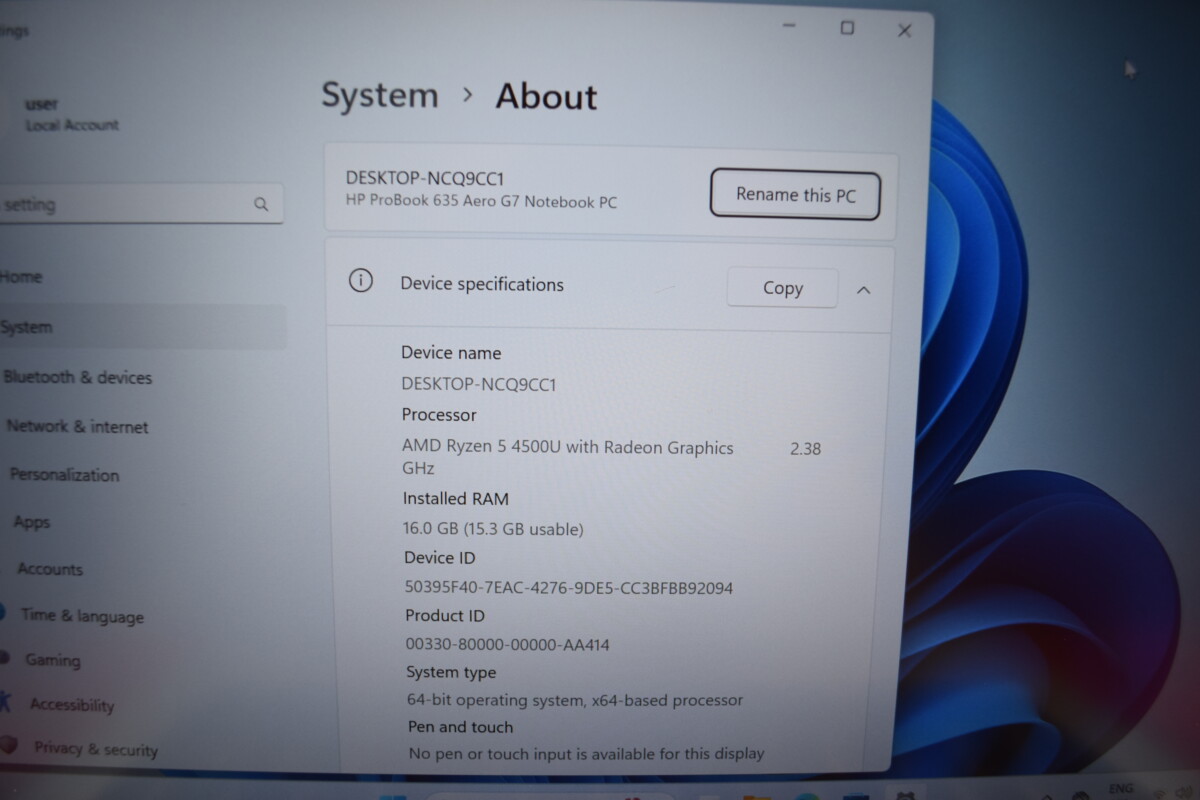1200x800 pixels.
Task: Click the search magnifier icon in settings
Action: pyautogui.click(x=261, y=205)
